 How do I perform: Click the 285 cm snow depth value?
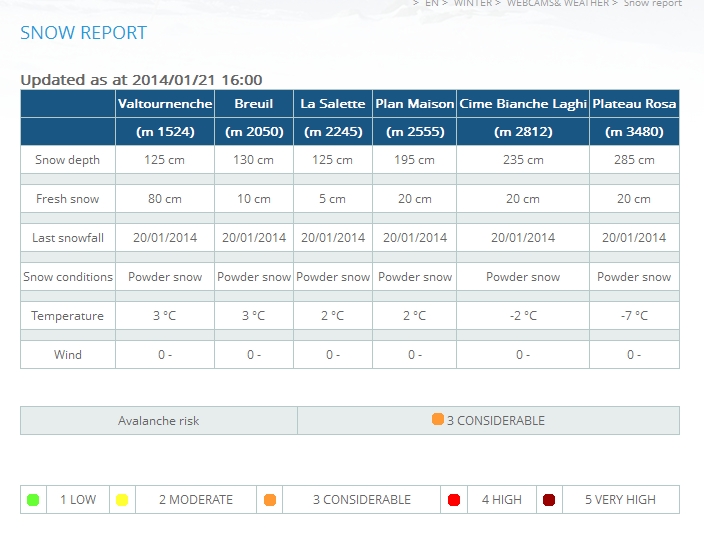[634, 160]
